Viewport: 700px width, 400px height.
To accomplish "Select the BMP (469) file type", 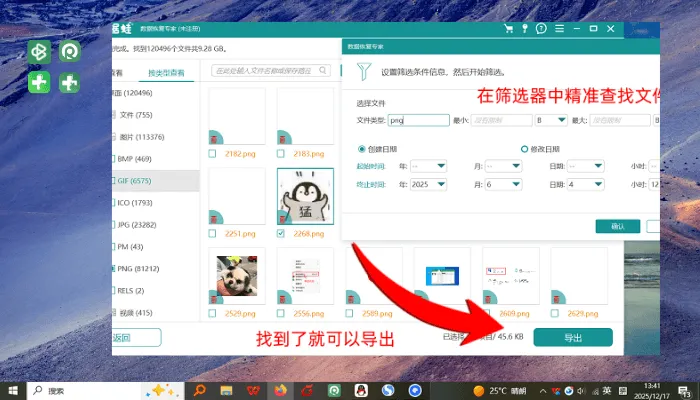I will point(134,158).
